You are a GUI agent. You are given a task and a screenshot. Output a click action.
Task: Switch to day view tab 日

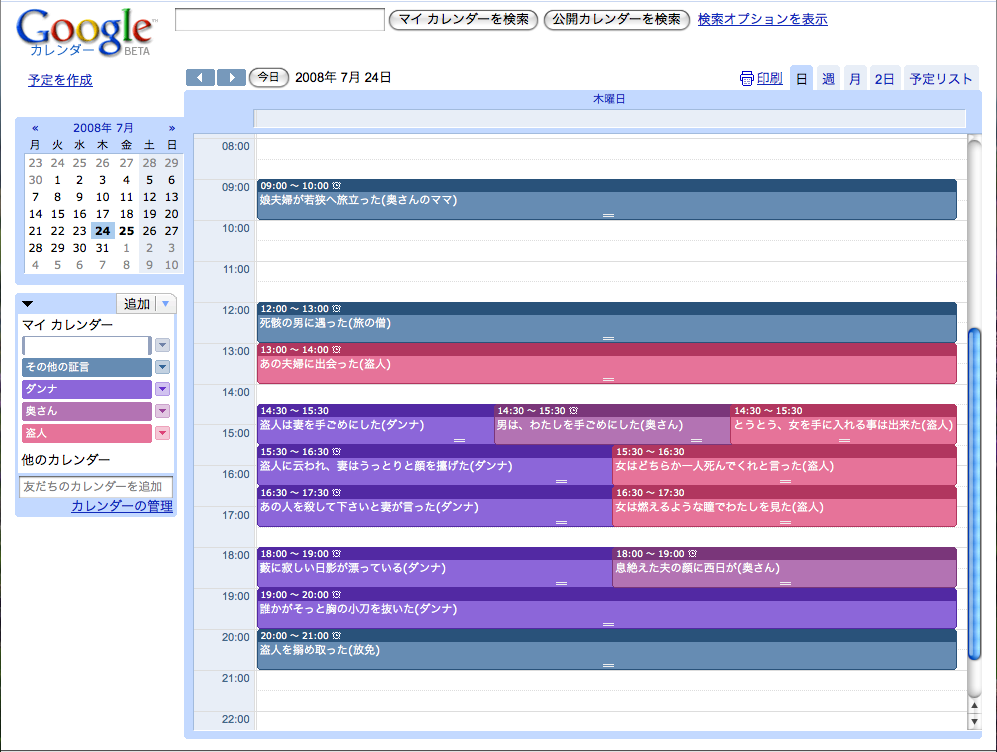tap(802, 79)
